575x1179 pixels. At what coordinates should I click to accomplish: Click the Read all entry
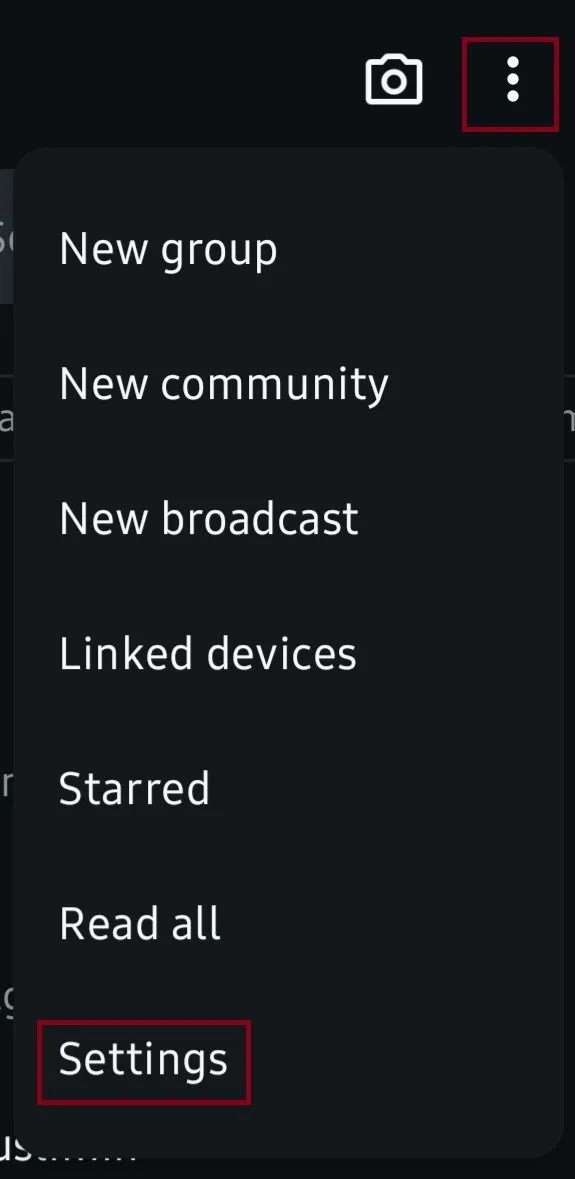pyautogui.click(x=288, y=923)
